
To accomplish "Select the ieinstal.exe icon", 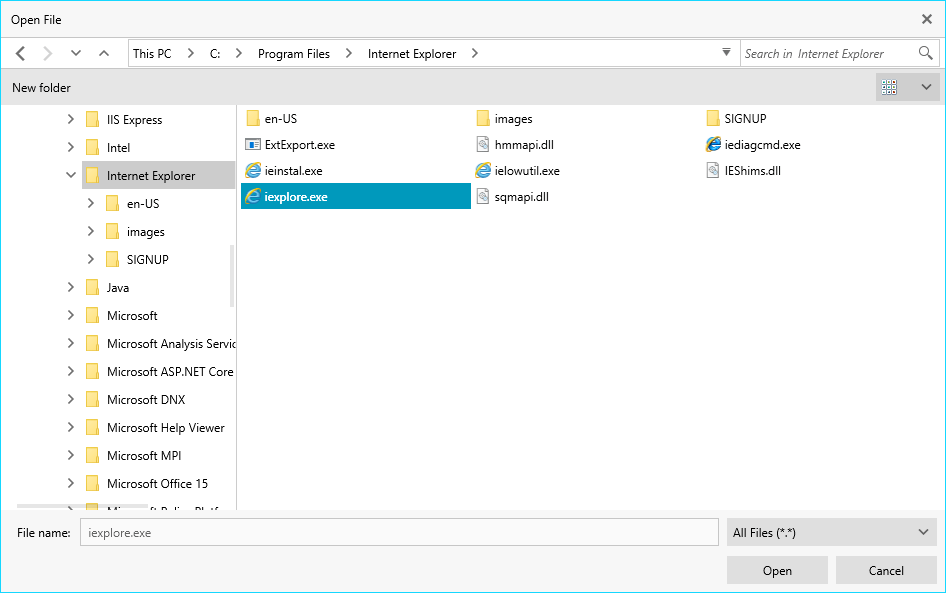I will pos(253,171).
